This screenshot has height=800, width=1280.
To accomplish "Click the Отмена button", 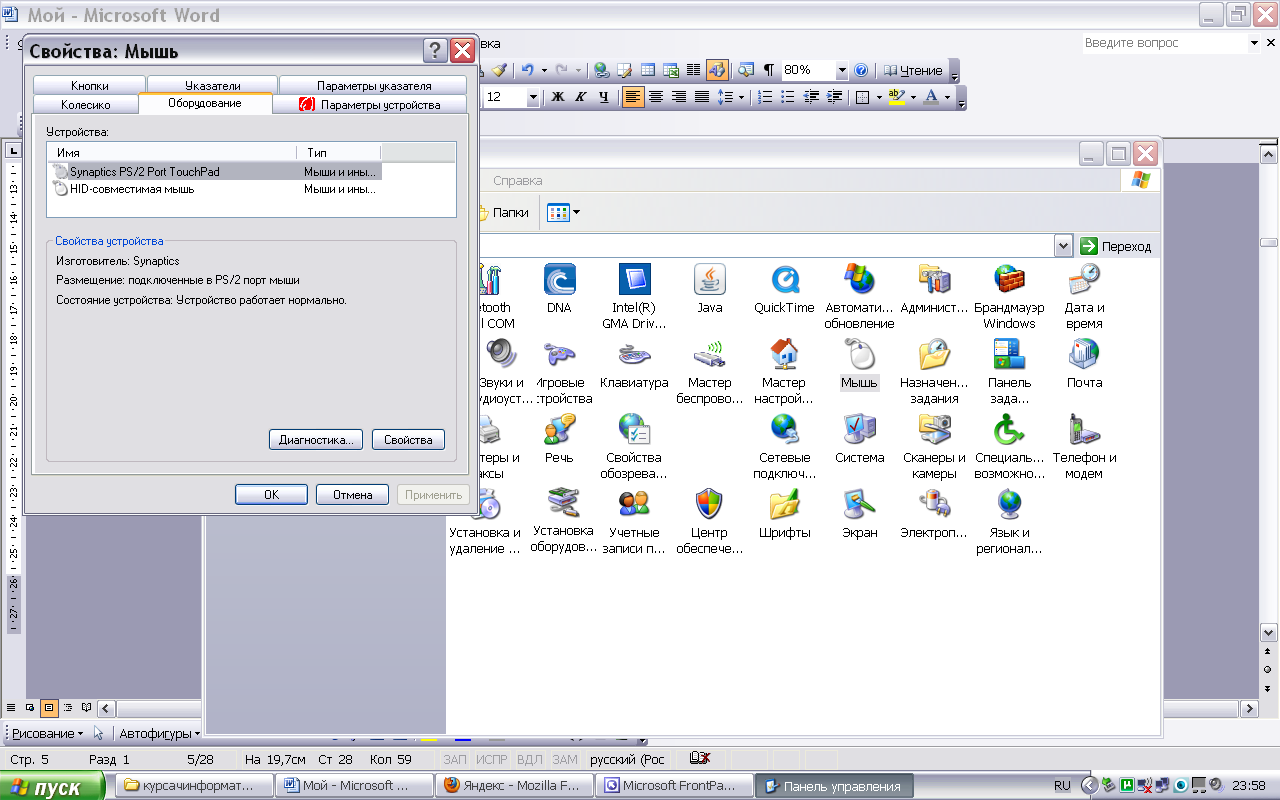I will coord(352,494).
